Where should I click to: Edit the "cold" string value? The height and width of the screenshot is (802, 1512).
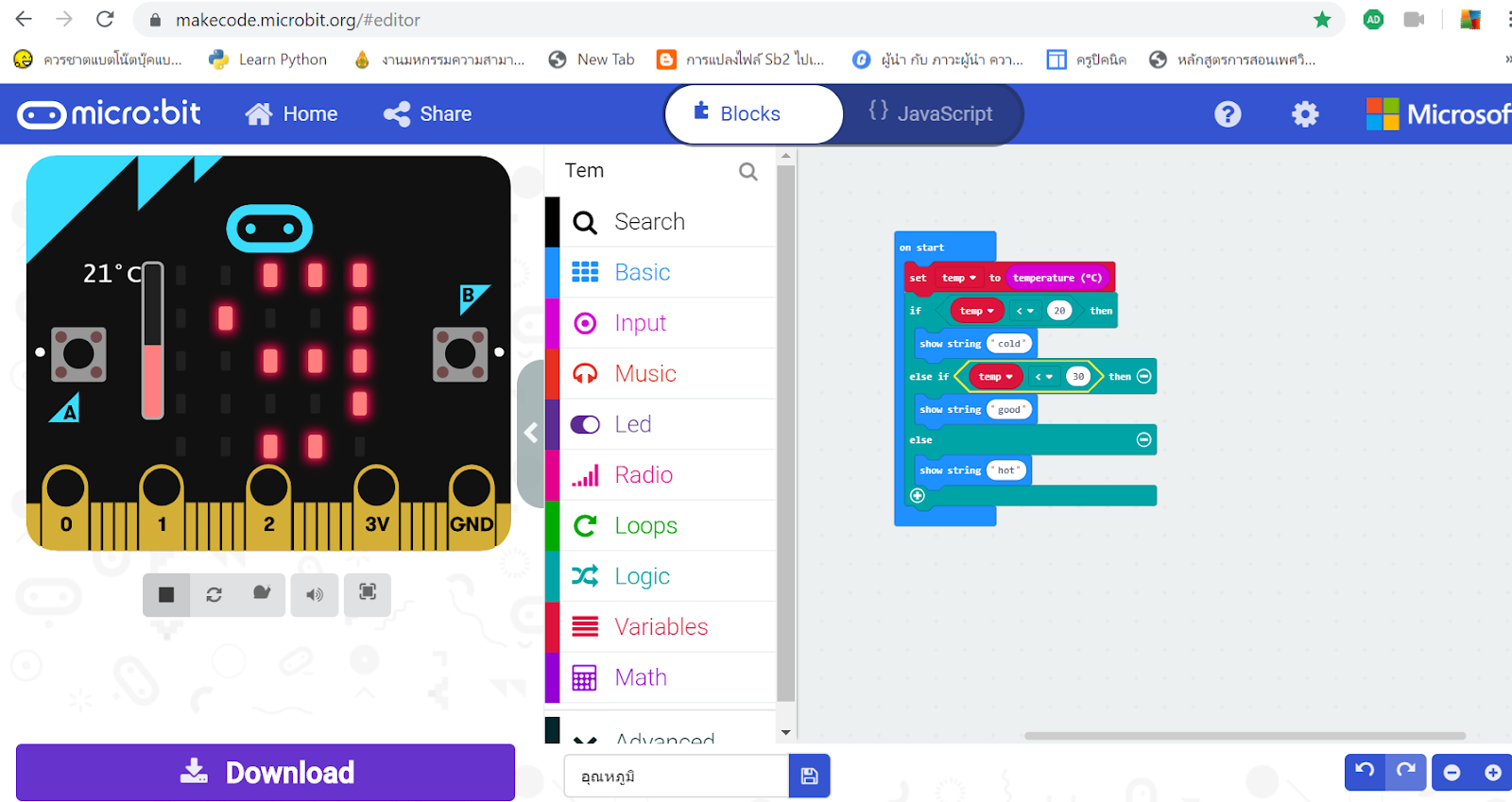(x=1009, y=344)
